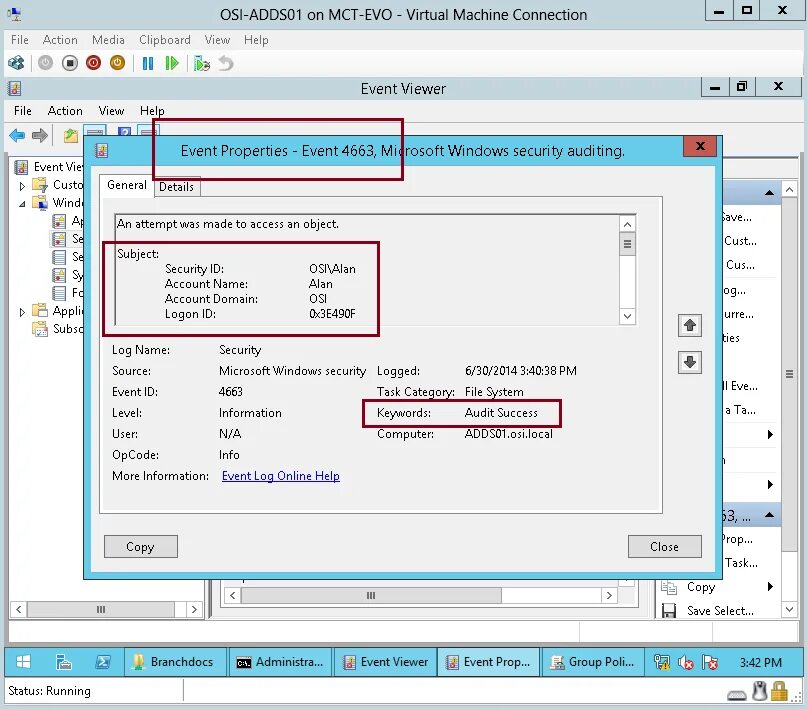Click the muted volume tray icon
The image size is (807, 709).
click(x=686, y=662)
